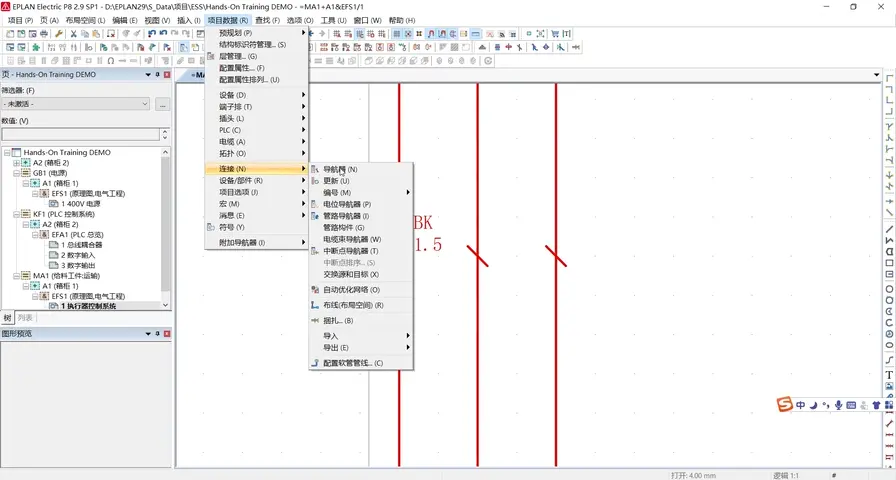Select tree page 1 400V 电源

[x=81, y=203]
